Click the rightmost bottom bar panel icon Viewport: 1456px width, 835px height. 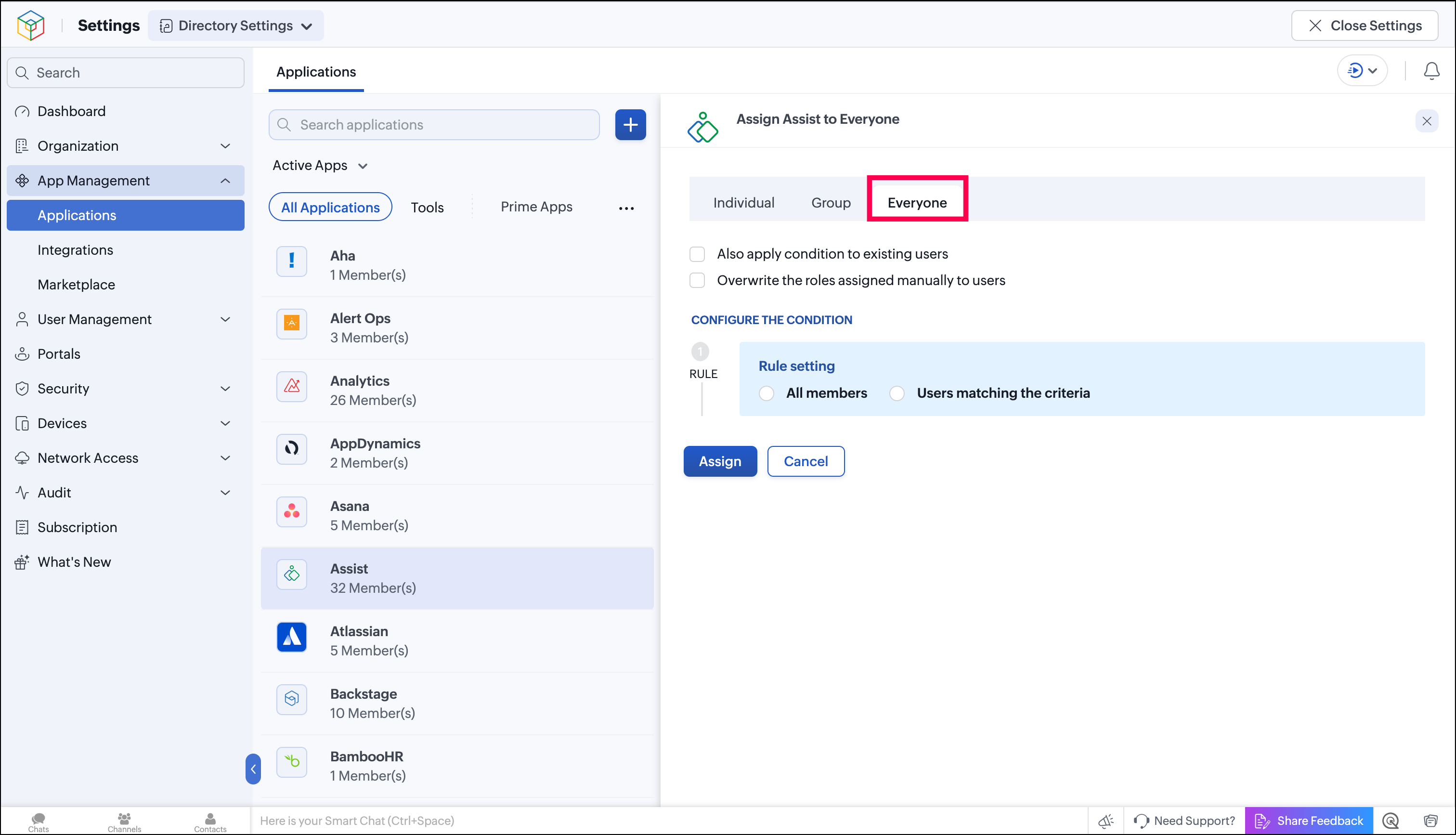tap(1431, 821)
